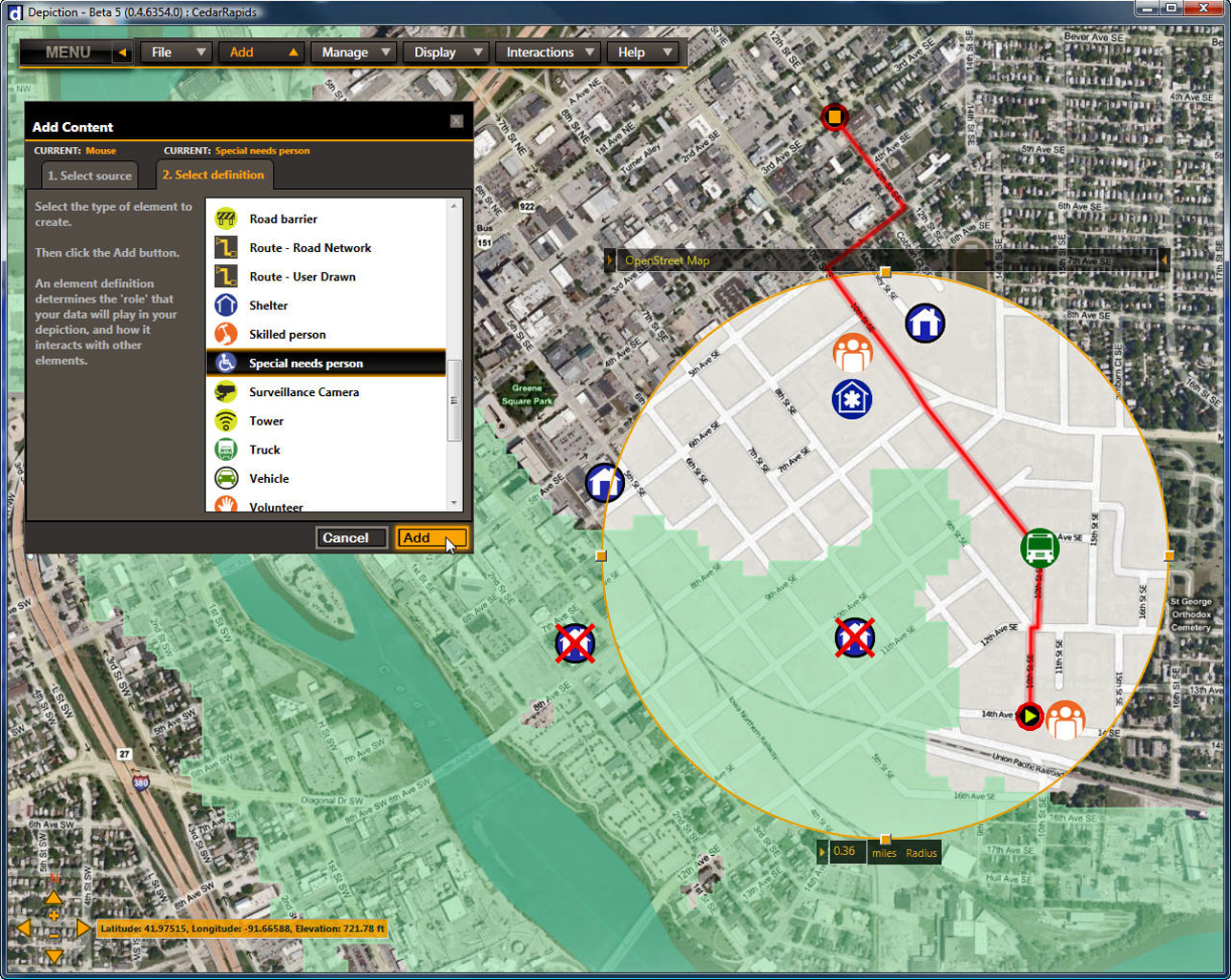Select the Surveillance Camera icon in the list
Viewport: 1231px width, 980px height.
click(225, 391)
